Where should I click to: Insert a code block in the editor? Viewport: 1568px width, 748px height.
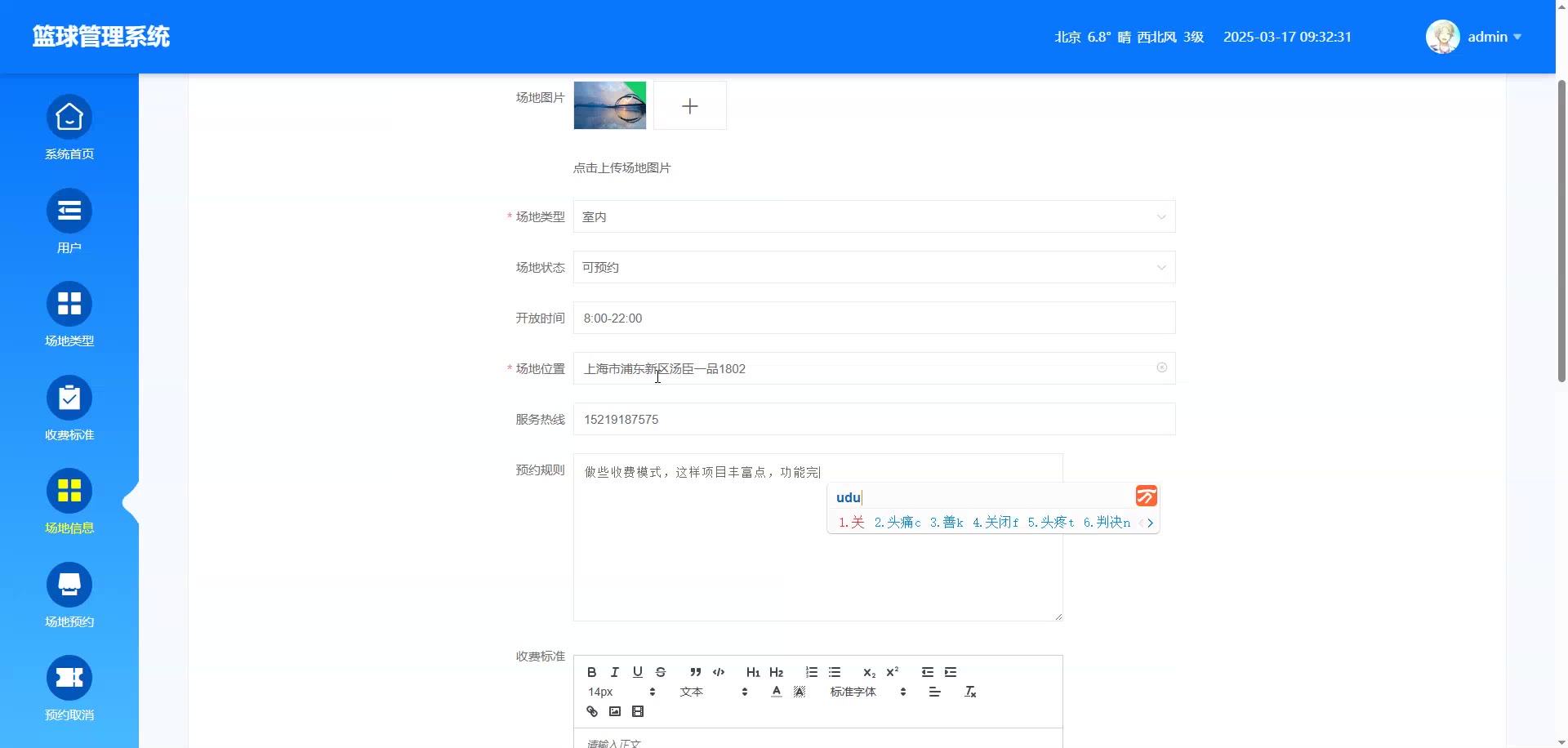719,672
